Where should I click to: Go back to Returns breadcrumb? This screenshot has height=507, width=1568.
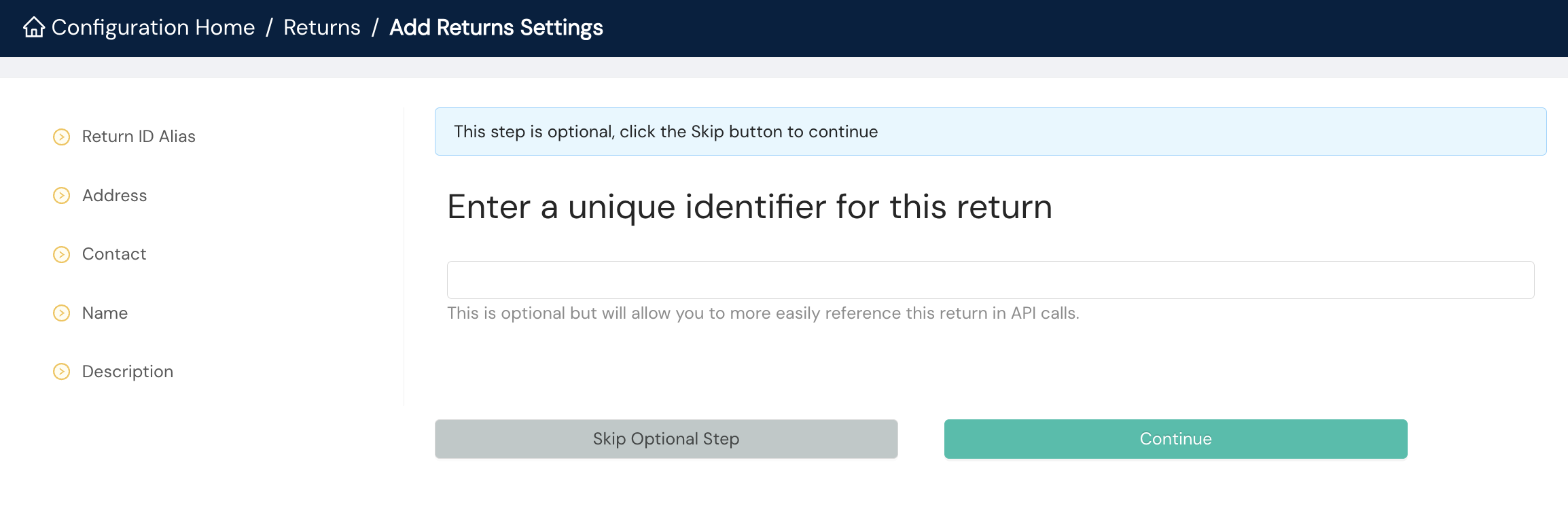[321, 28]
